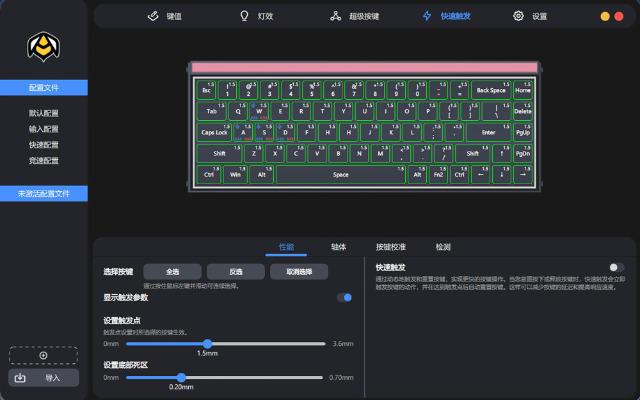
Task: Select the left arrow key
Action: coord(480,175)
